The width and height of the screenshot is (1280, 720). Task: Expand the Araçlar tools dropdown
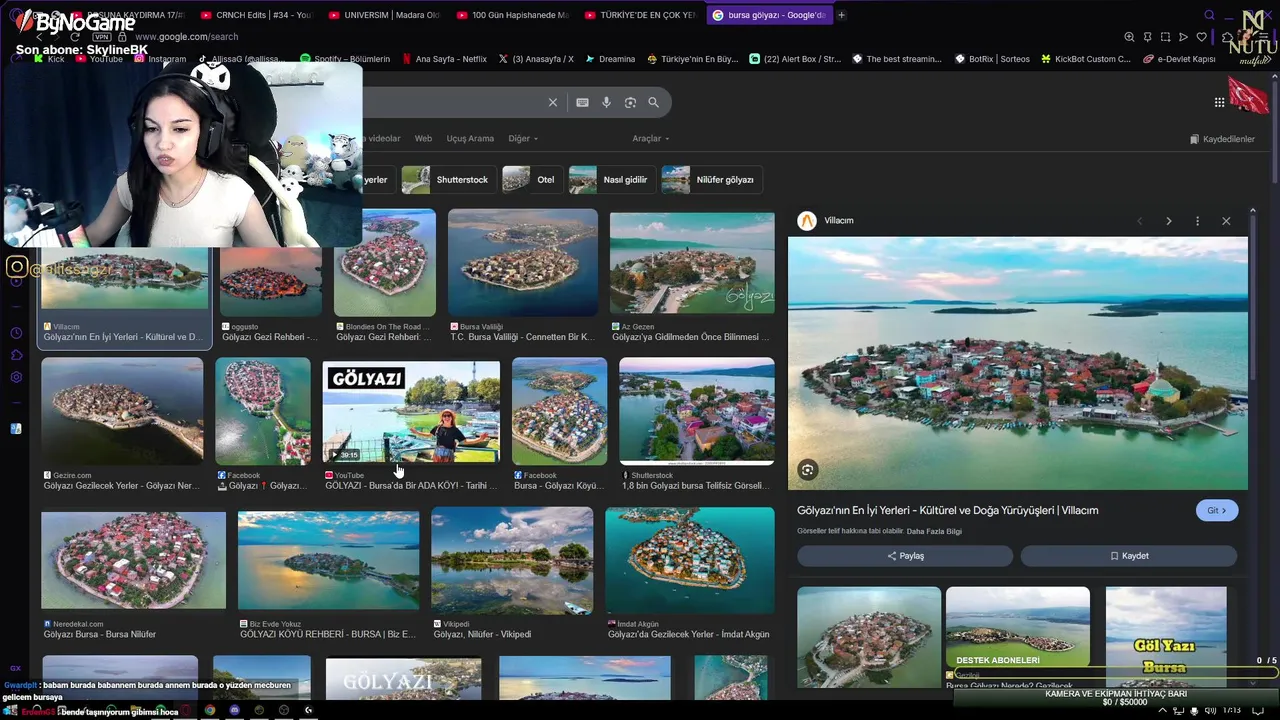click(650, 139)
